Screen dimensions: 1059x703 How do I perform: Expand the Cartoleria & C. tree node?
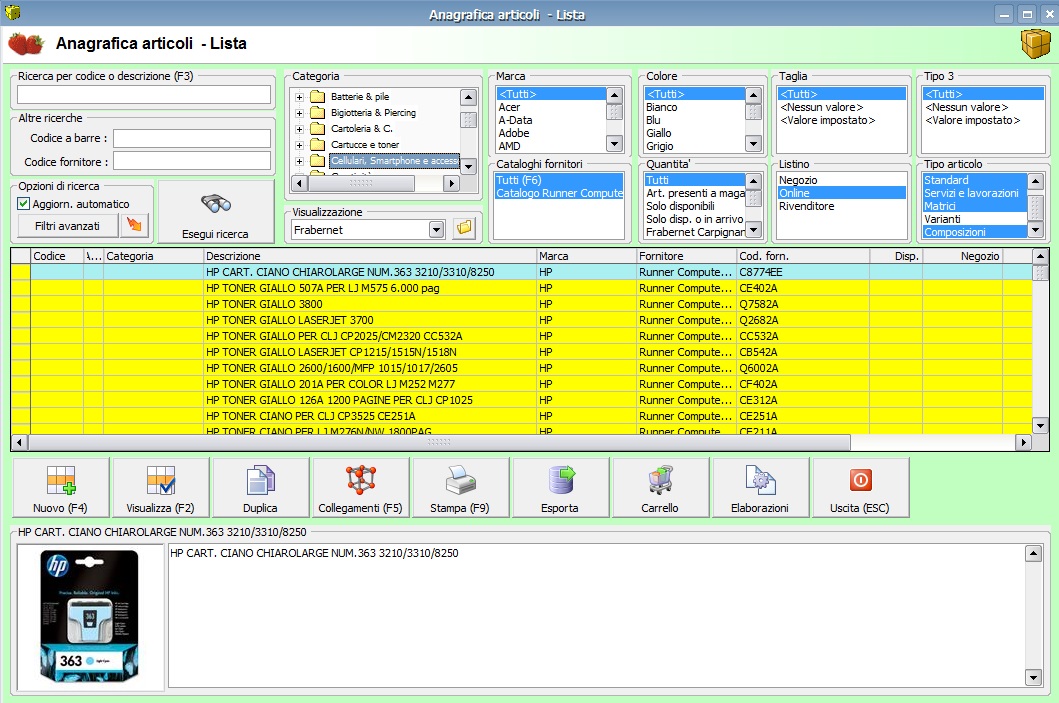pyautogui.click(x=299, y=129)
